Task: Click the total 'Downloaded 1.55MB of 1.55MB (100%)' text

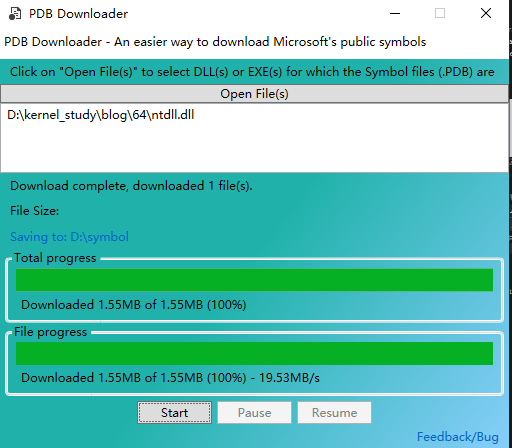Action: coord(134,305)
